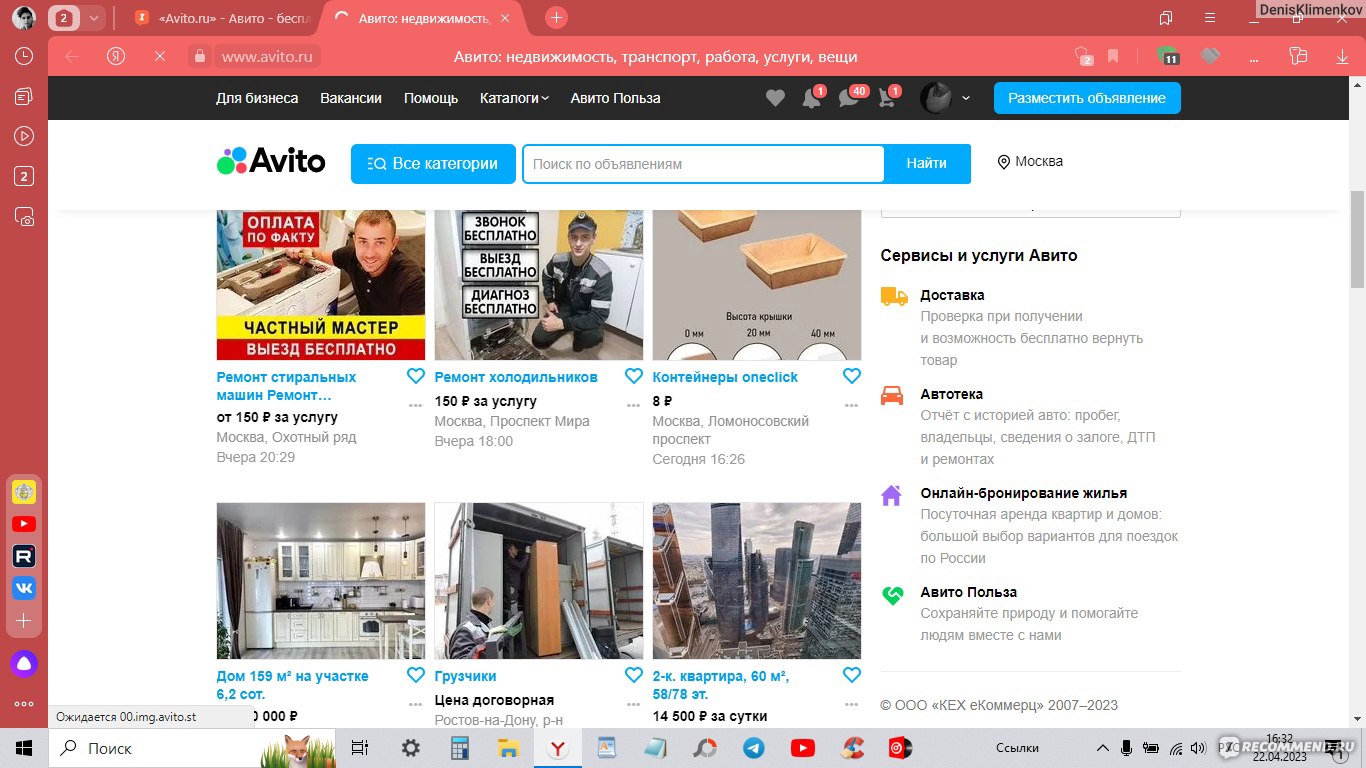Image resolution: width=1366 pixels, height=768 pixels.
Task: Open the Avito favorites heart icon
Action: 775,98
